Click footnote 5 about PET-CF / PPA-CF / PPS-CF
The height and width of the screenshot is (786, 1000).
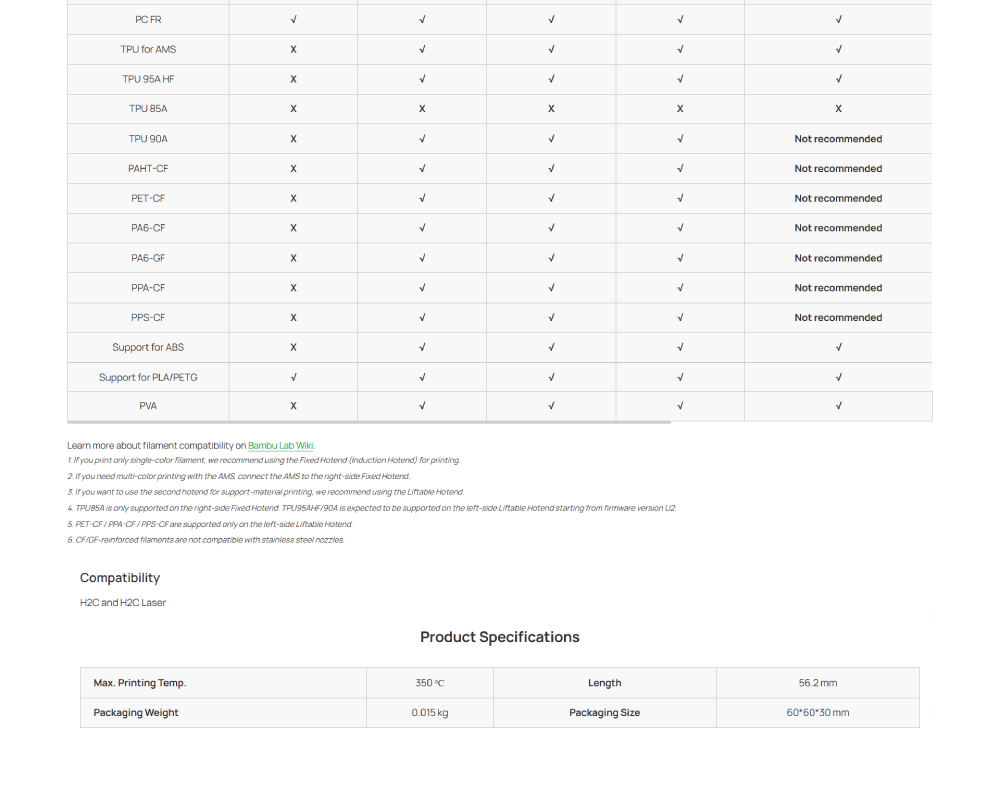tap(210, 524)
